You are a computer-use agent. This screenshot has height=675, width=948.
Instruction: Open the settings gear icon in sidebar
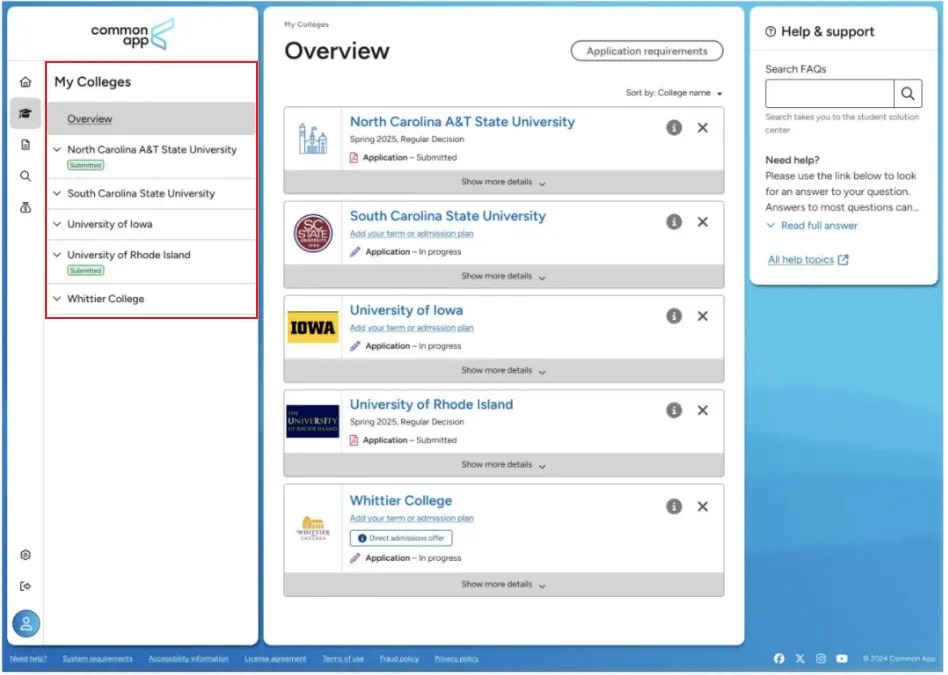(25, 555)
